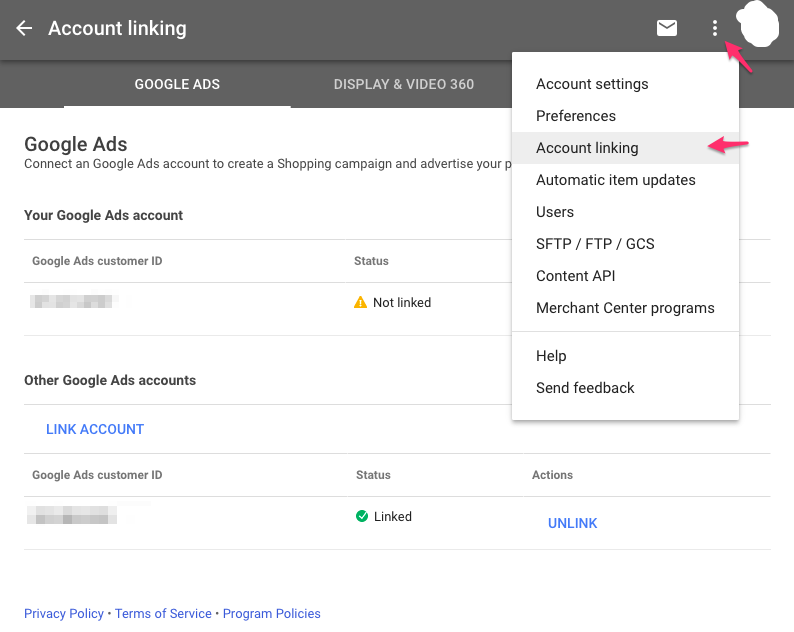Screen dimensions: 794x632
Task: Switch to Display & Video 360 tab
Action: pos(404,84)
